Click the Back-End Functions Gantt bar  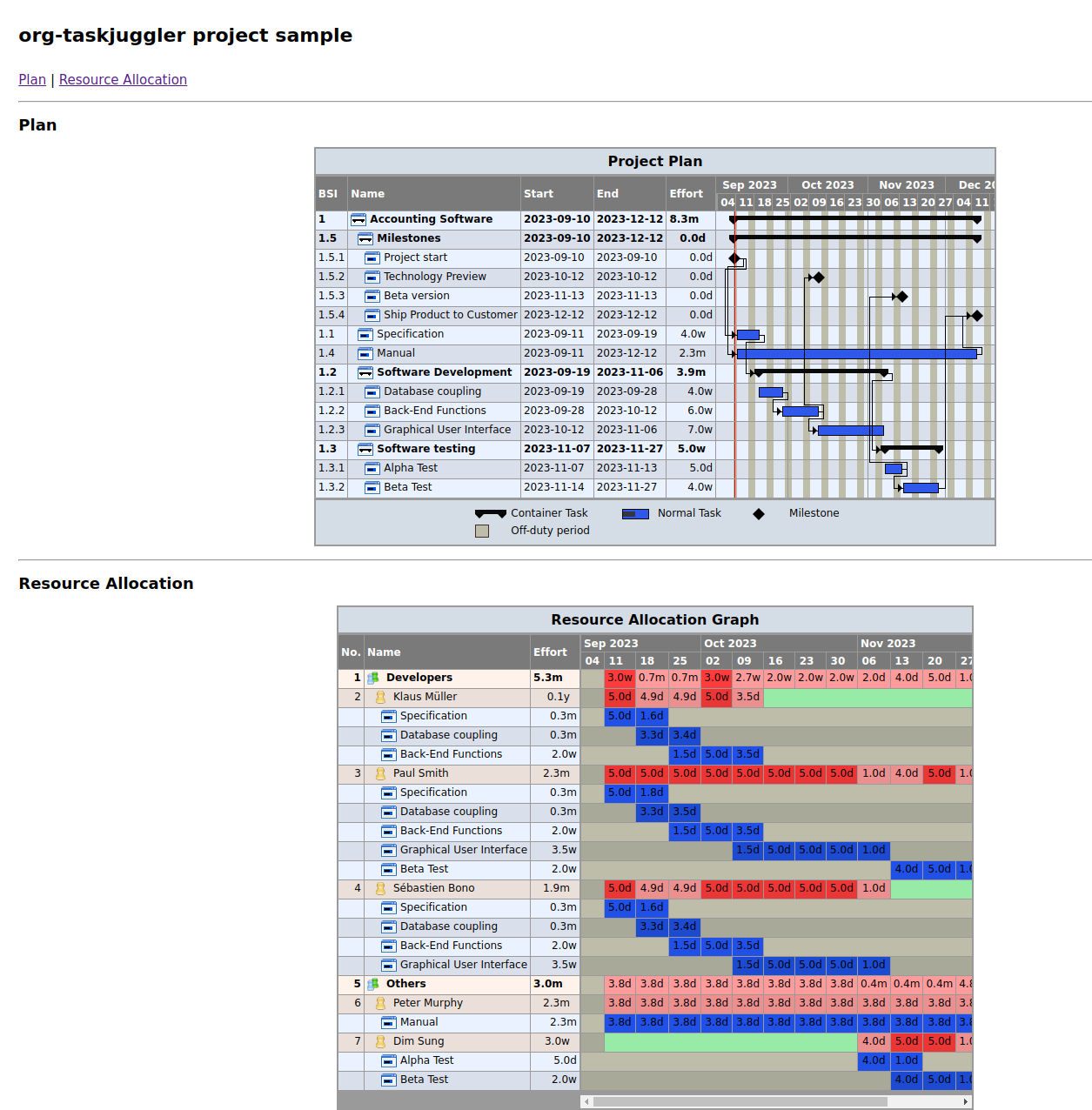[x=801, y=411]
